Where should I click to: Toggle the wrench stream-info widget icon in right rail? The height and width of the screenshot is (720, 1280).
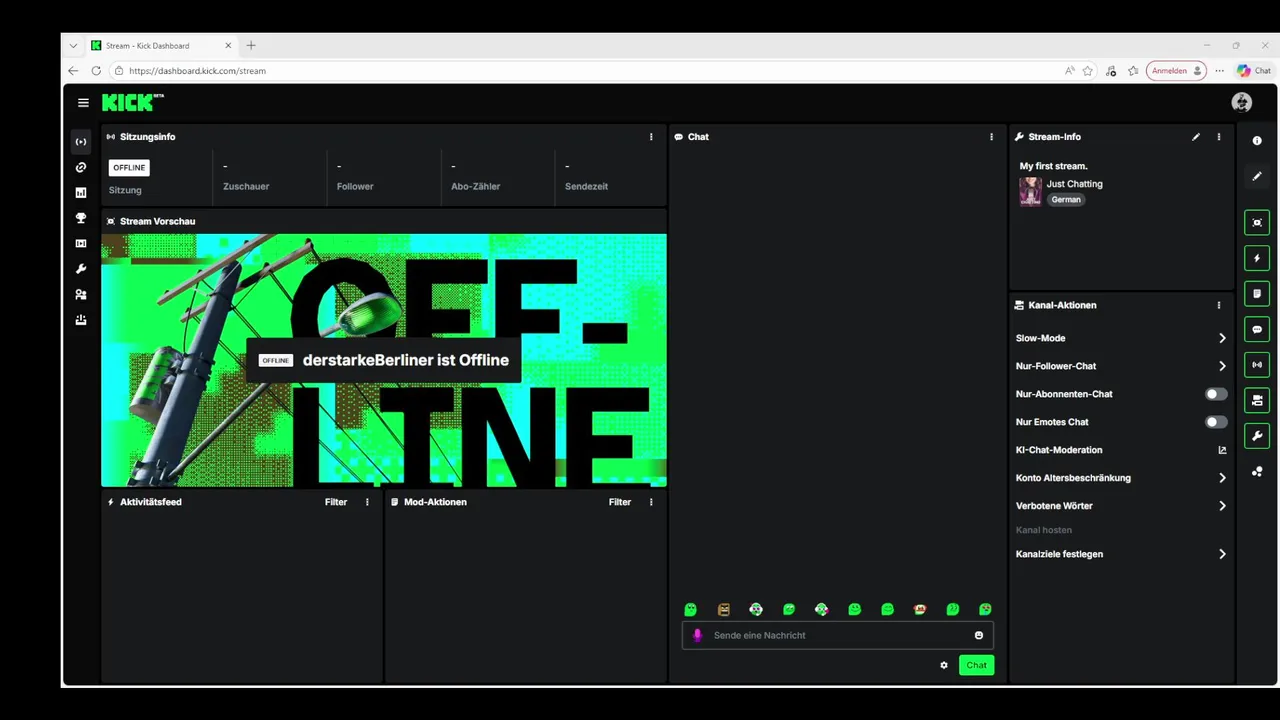[x=1257, y=436]
